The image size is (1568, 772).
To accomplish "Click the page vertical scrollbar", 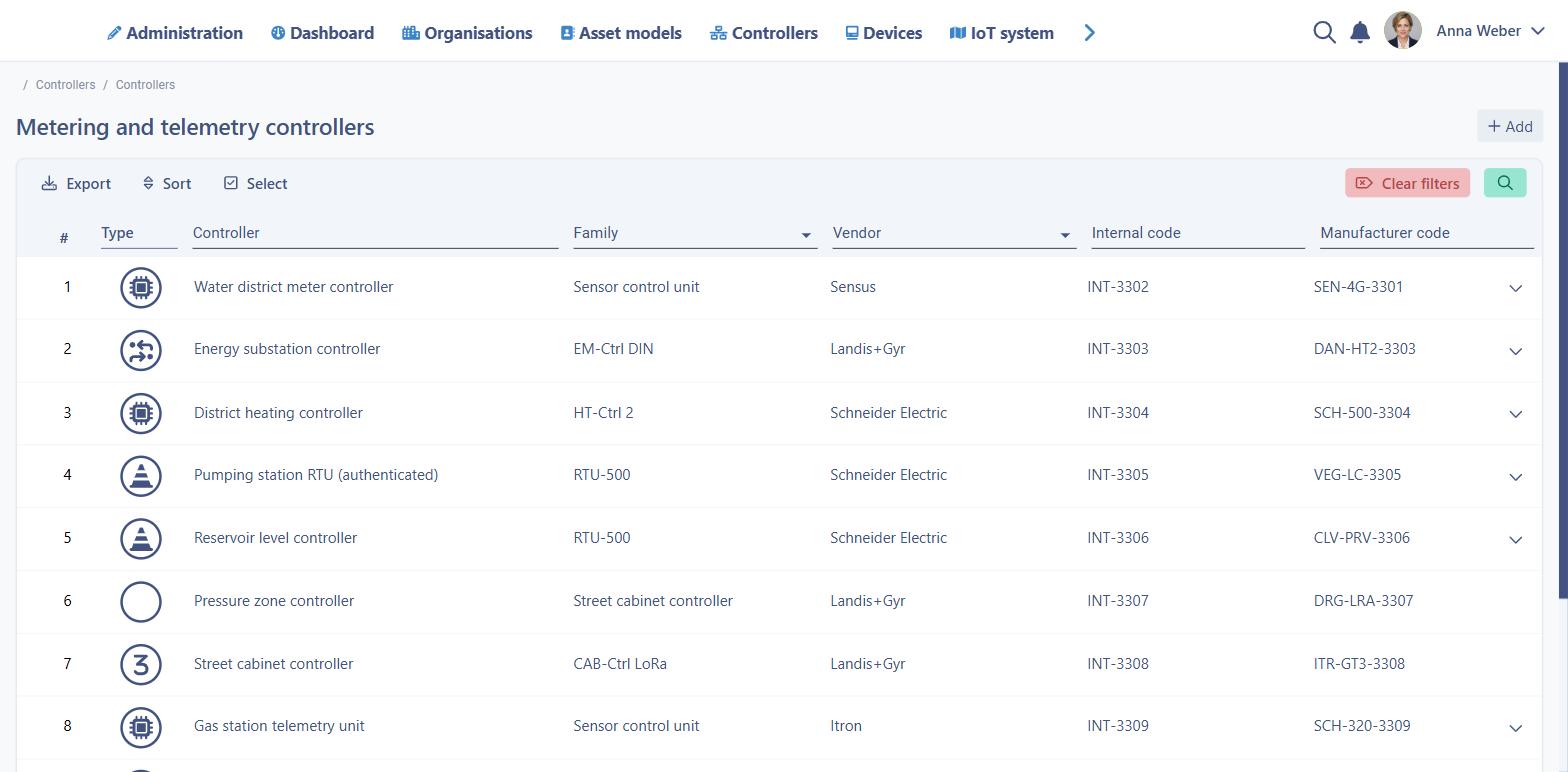I will point(1563,330).
